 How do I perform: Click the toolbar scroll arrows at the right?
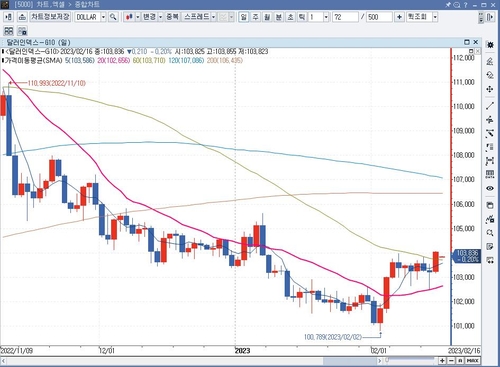(481, 17)
